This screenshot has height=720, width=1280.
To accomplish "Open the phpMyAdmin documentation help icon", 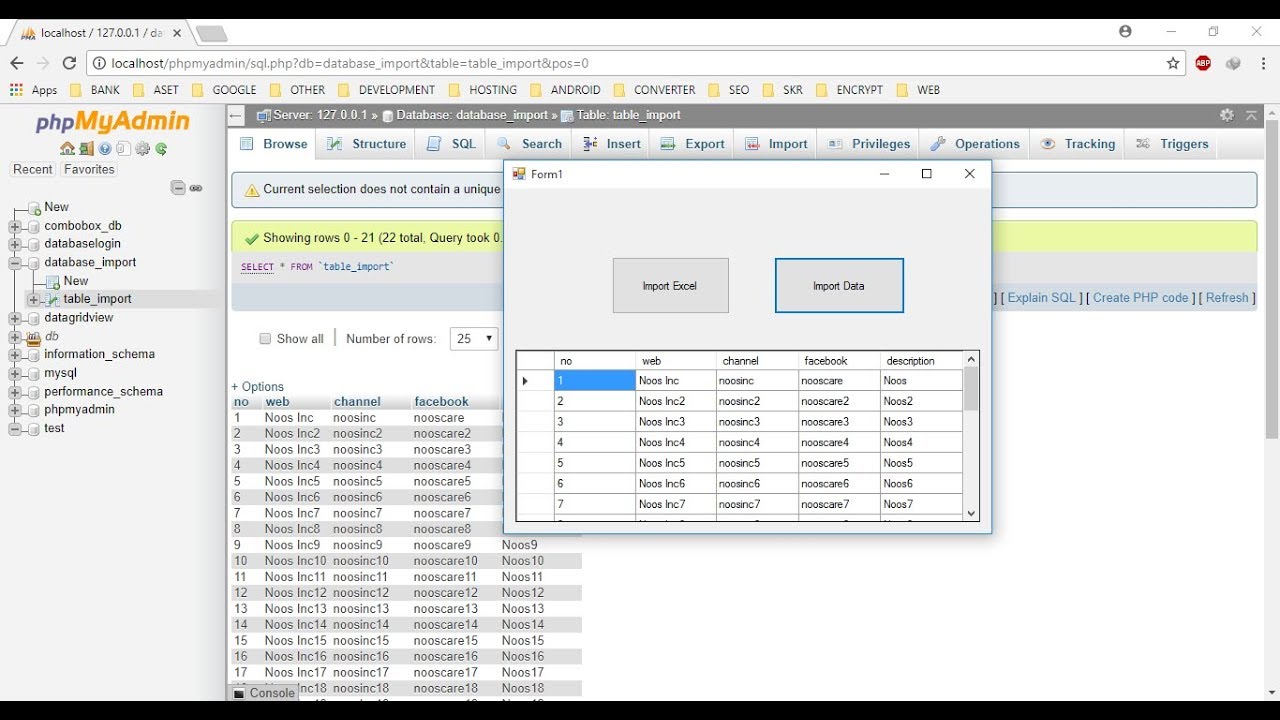I will coord(105,149).
